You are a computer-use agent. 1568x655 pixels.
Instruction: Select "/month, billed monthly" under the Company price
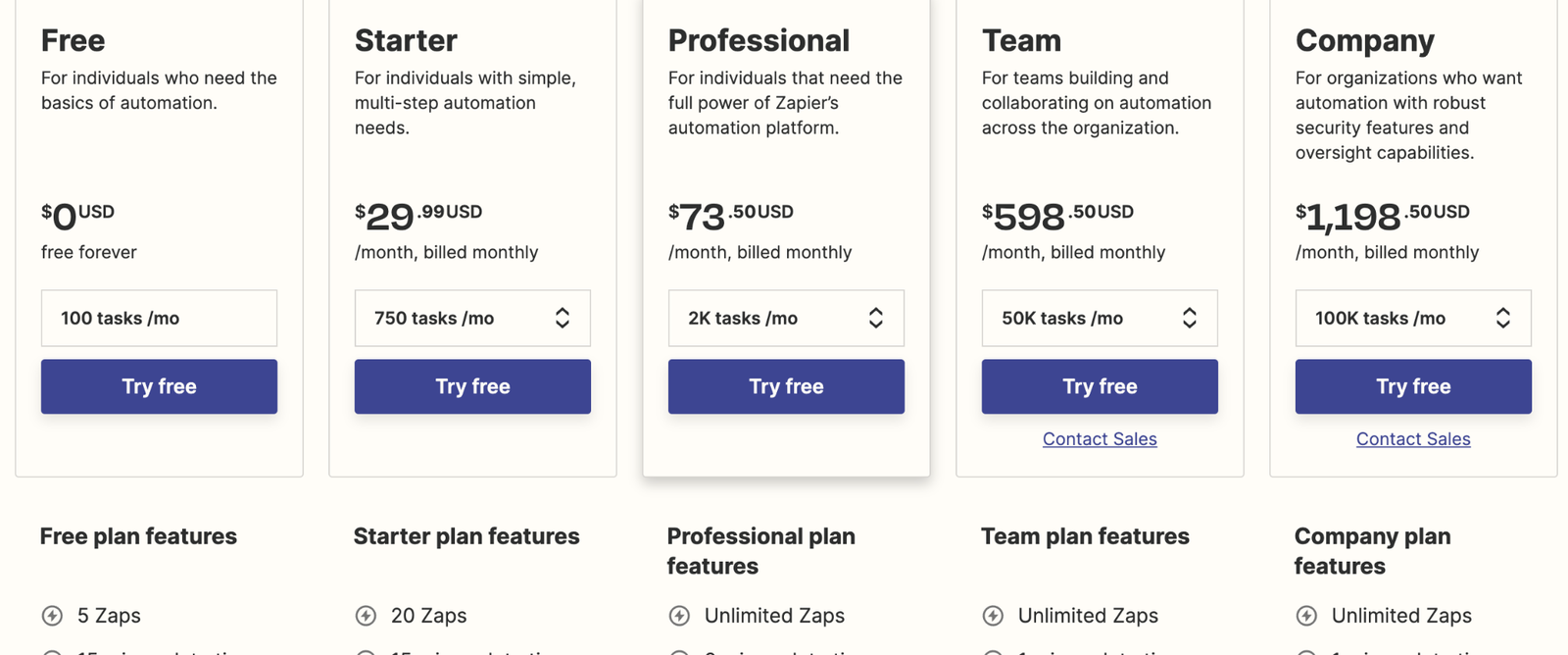[1388, 252]
